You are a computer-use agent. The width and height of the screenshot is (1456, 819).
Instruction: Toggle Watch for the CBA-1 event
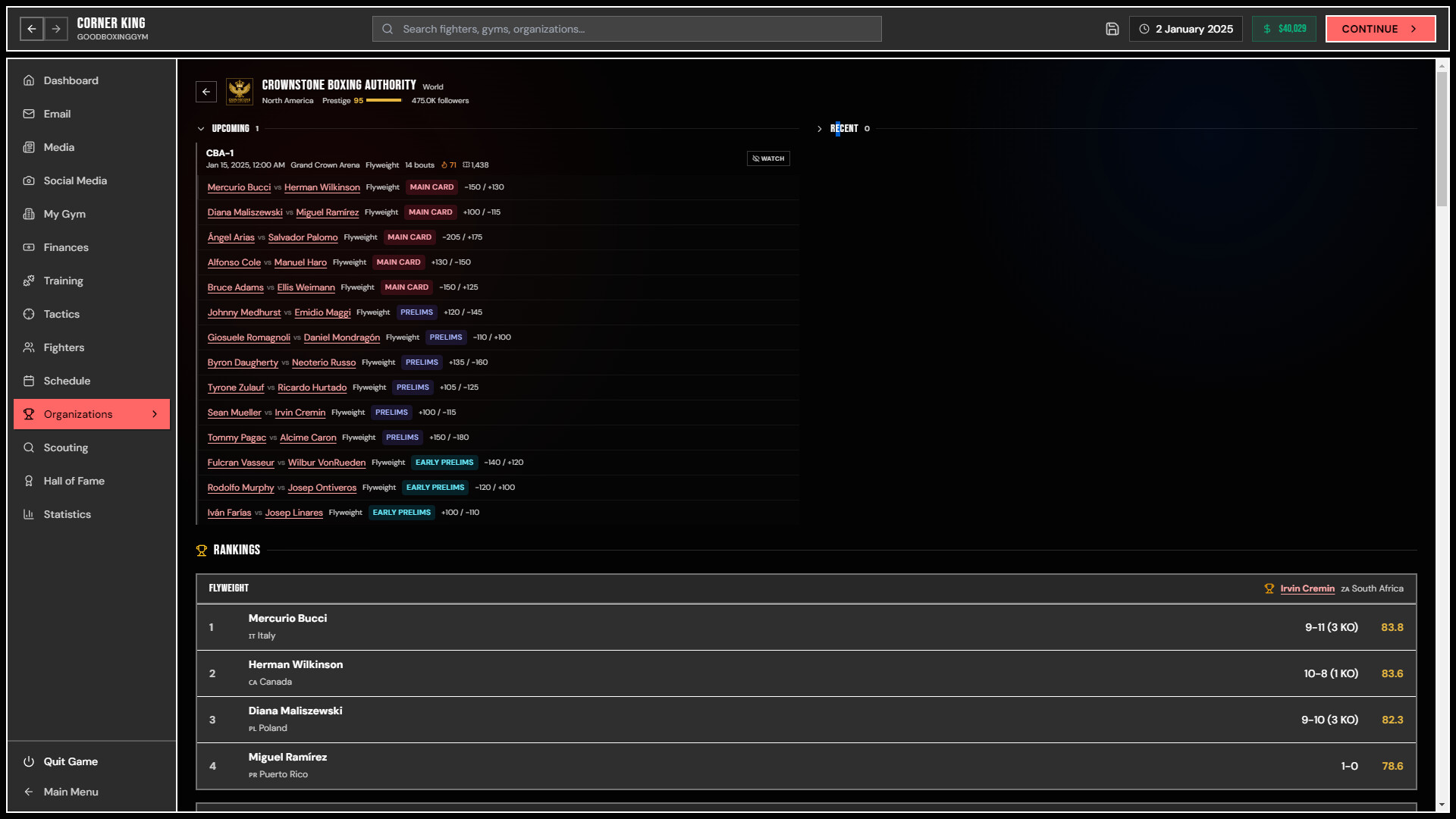[x=768, y=158]
